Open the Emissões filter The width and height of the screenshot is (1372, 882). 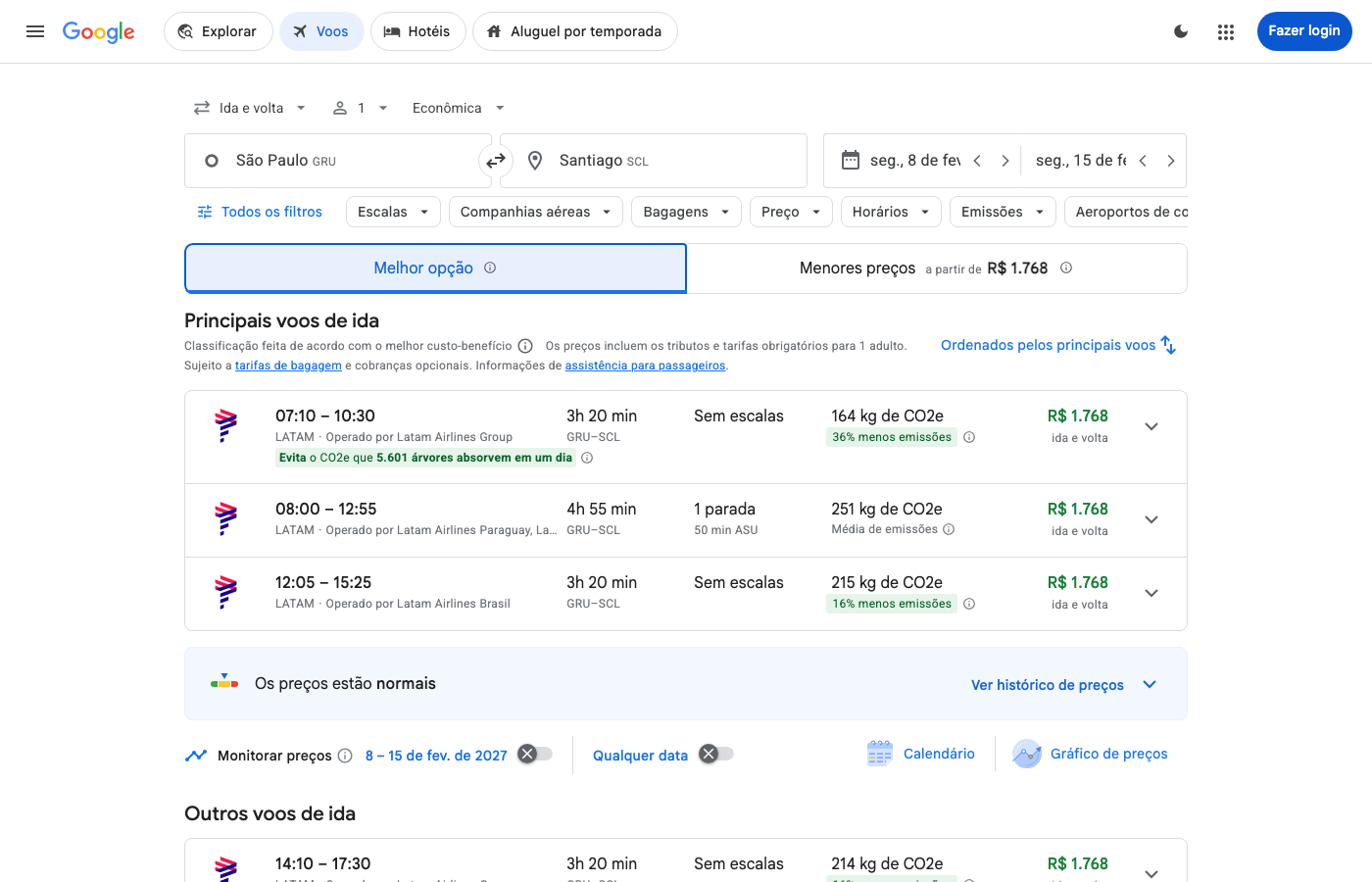pos(1003,212)
